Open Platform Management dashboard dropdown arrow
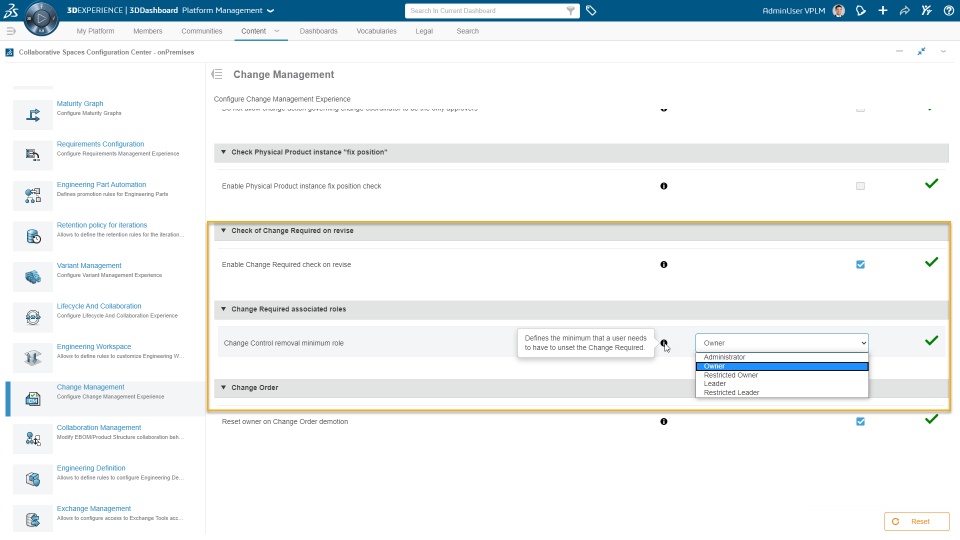960x540 pixels. pyautogui.click(x=271, y=10)
